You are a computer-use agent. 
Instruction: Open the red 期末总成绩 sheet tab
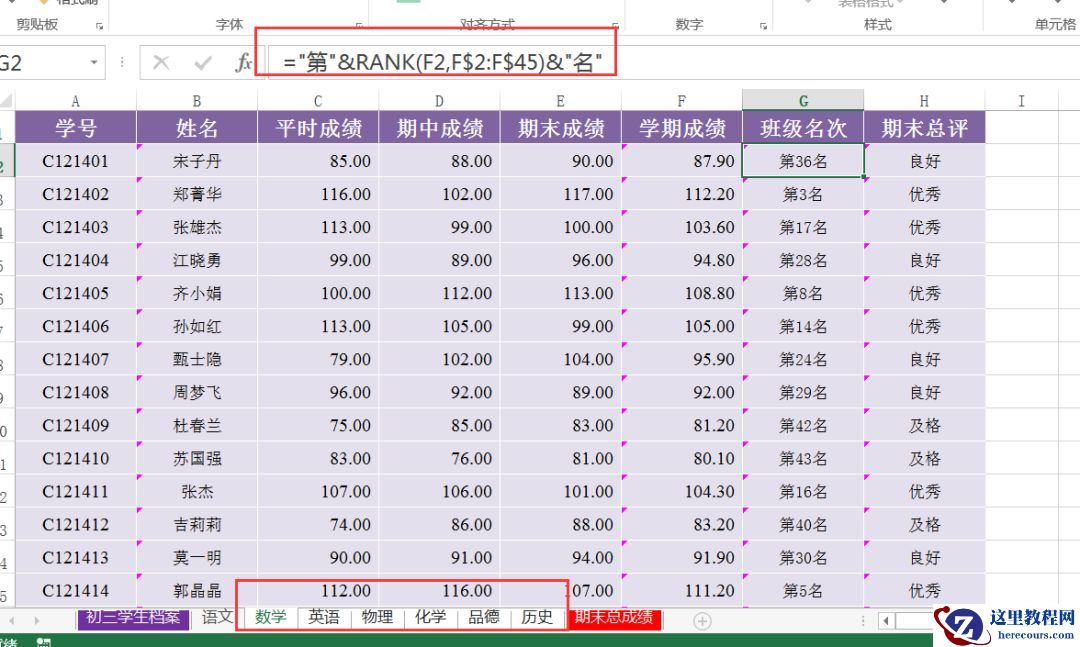(614, 617)
